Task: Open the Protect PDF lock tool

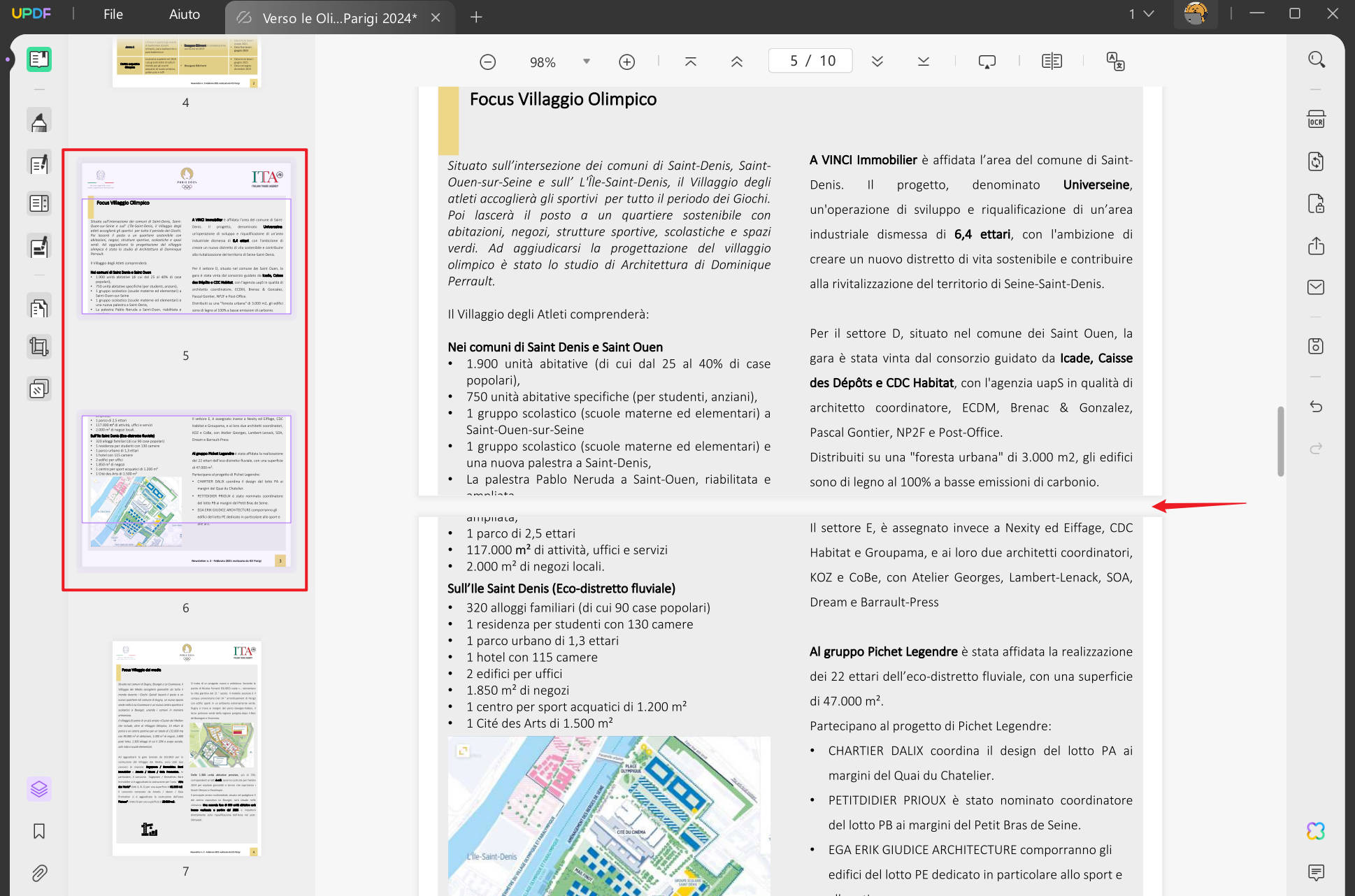Action: 1317,204
